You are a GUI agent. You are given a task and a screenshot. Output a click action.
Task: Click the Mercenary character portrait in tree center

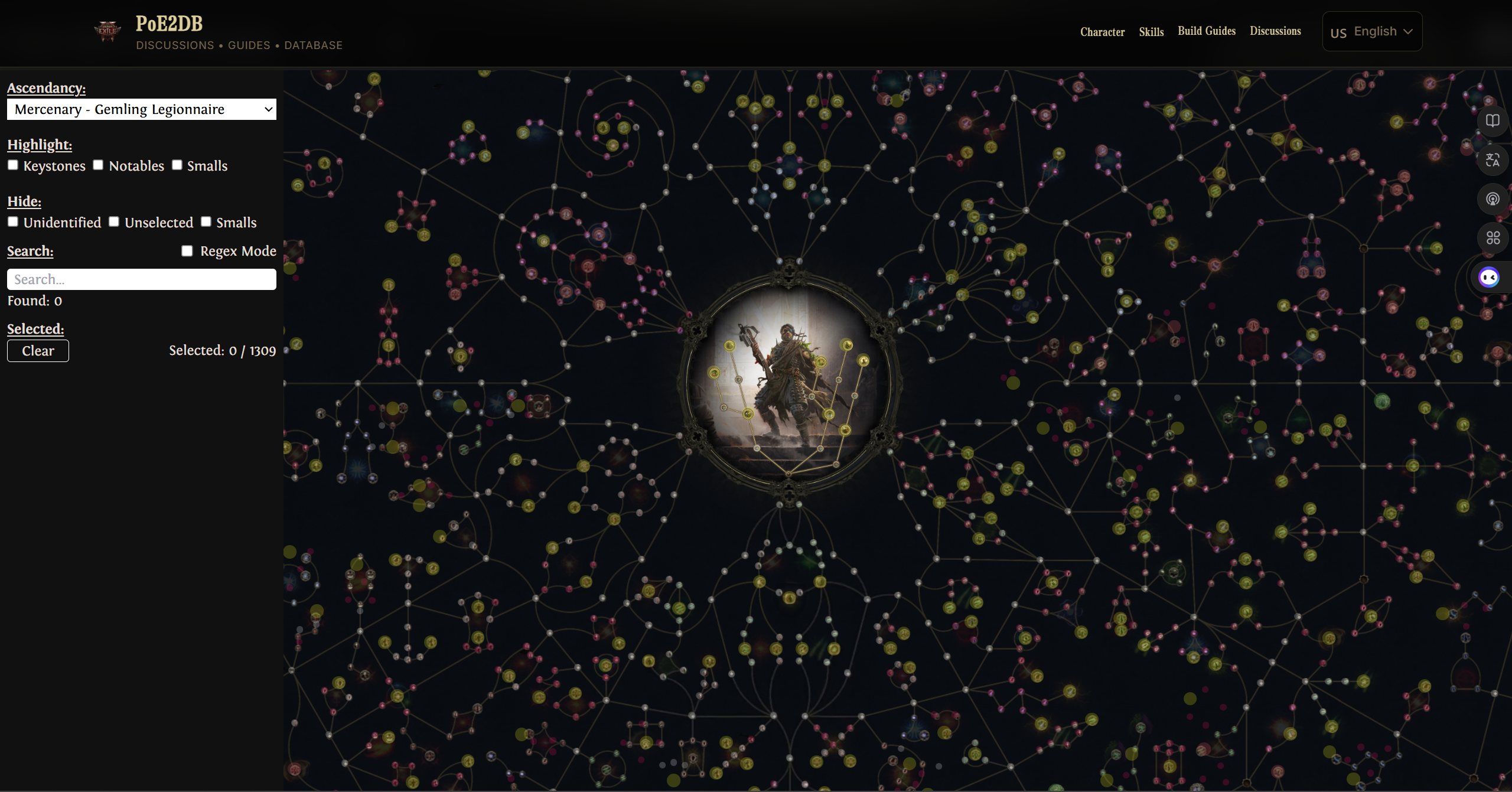789,384
